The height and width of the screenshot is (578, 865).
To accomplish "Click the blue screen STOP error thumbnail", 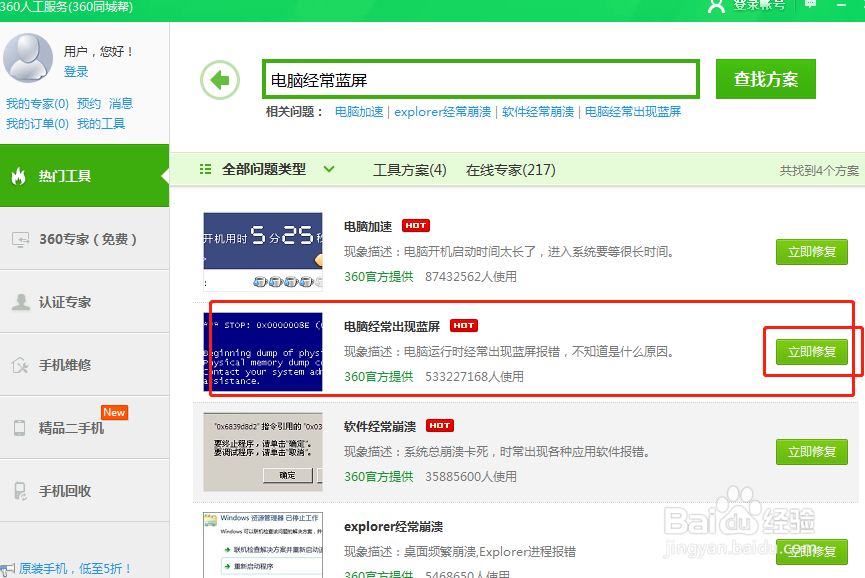I will [x=263, y=352].
